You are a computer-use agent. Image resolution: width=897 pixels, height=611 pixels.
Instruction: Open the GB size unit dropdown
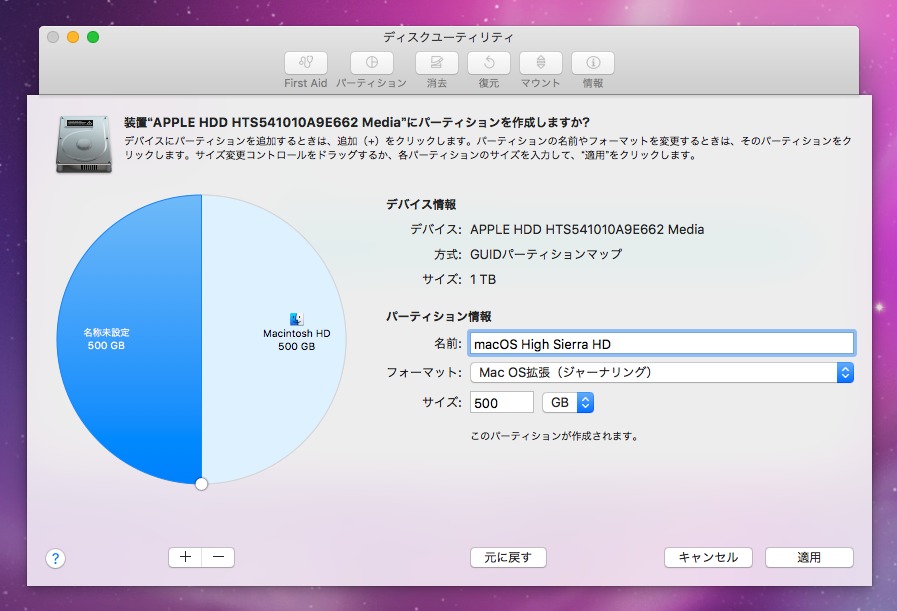pos(568,403)
